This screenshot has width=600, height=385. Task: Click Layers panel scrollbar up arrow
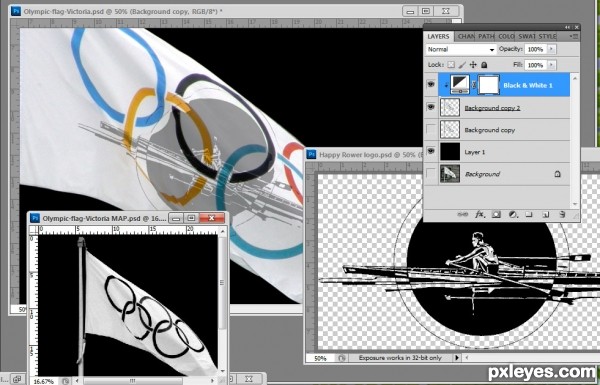(x=574, y=78)
